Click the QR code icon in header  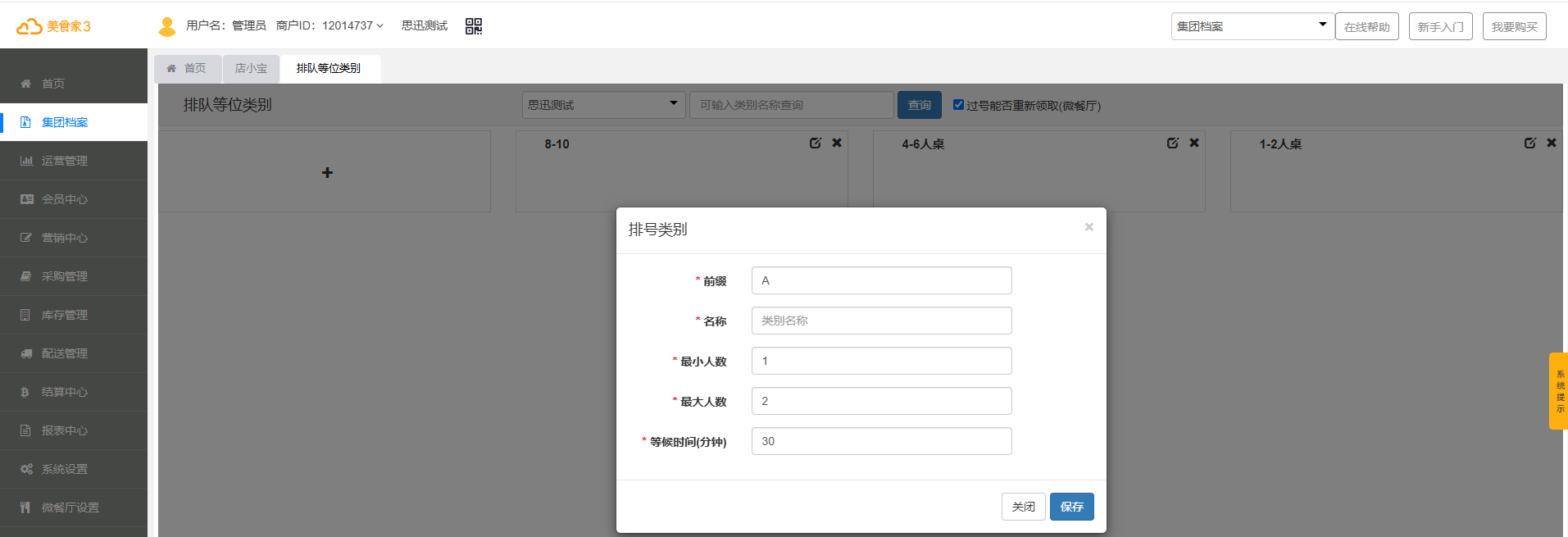pos(474,26)
